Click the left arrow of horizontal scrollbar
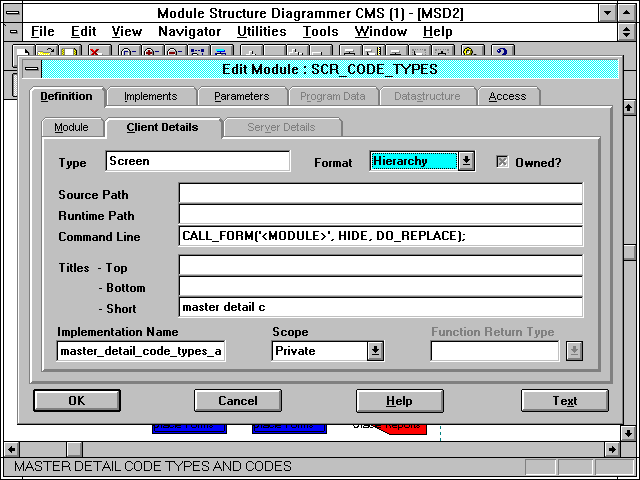Image resolution: width=640 pixels, height=480 pixels. (11, 448)
